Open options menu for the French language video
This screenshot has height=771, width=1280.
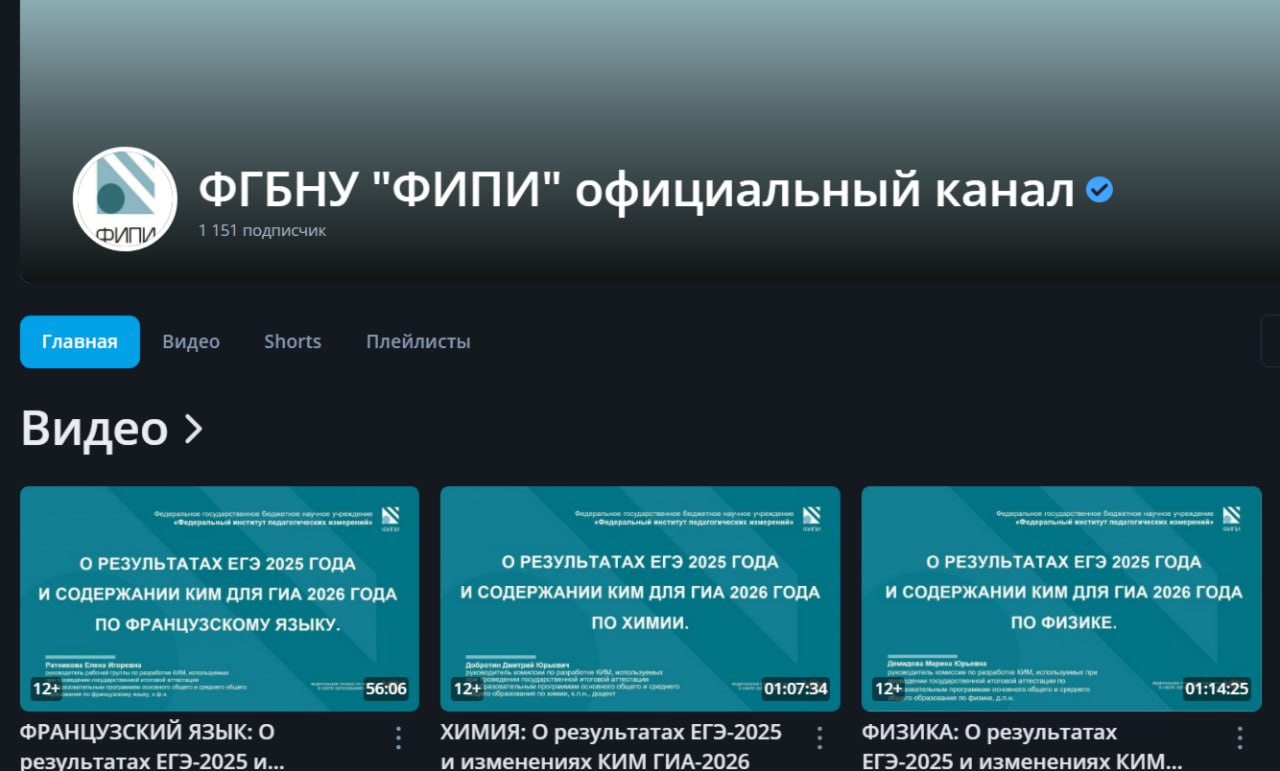click(400, 737)
